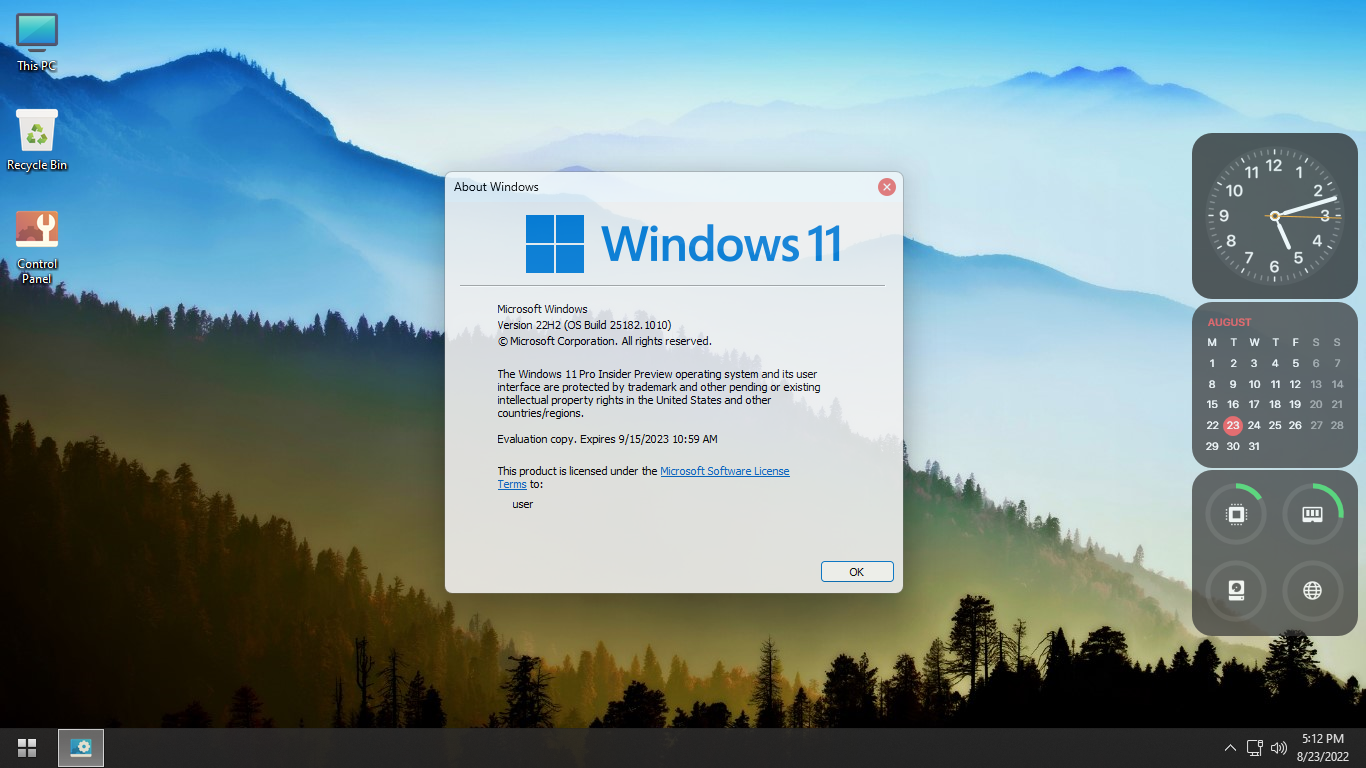
Task: Click the analog clock widget
Action: click(1274, 216)
